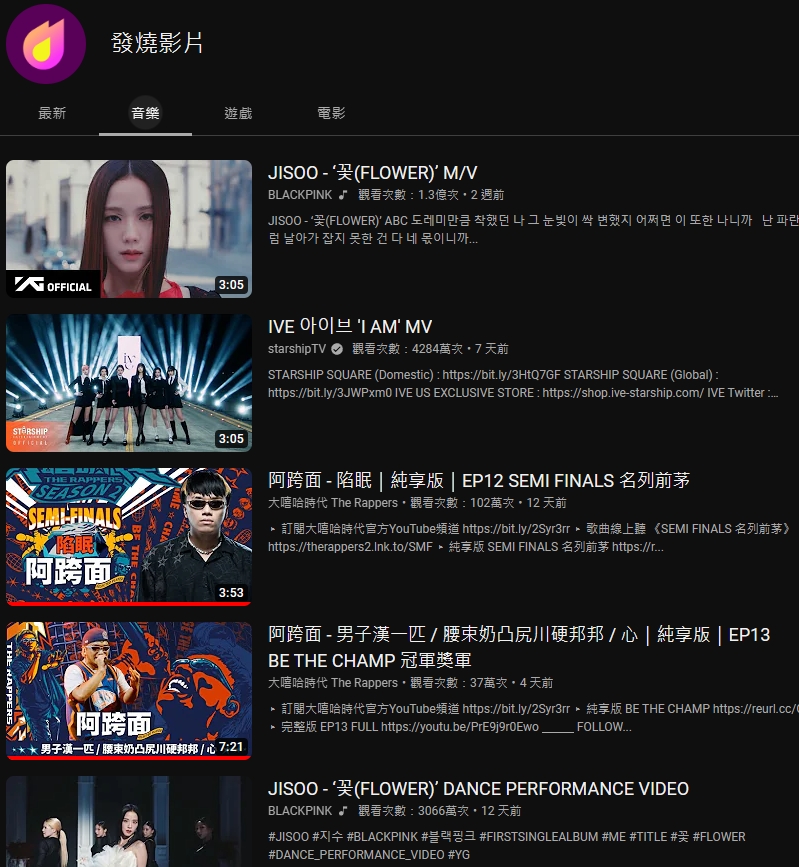Go to the 電影 tab
The height and width of the screenshot is (867, 799).
coord(331,113)
